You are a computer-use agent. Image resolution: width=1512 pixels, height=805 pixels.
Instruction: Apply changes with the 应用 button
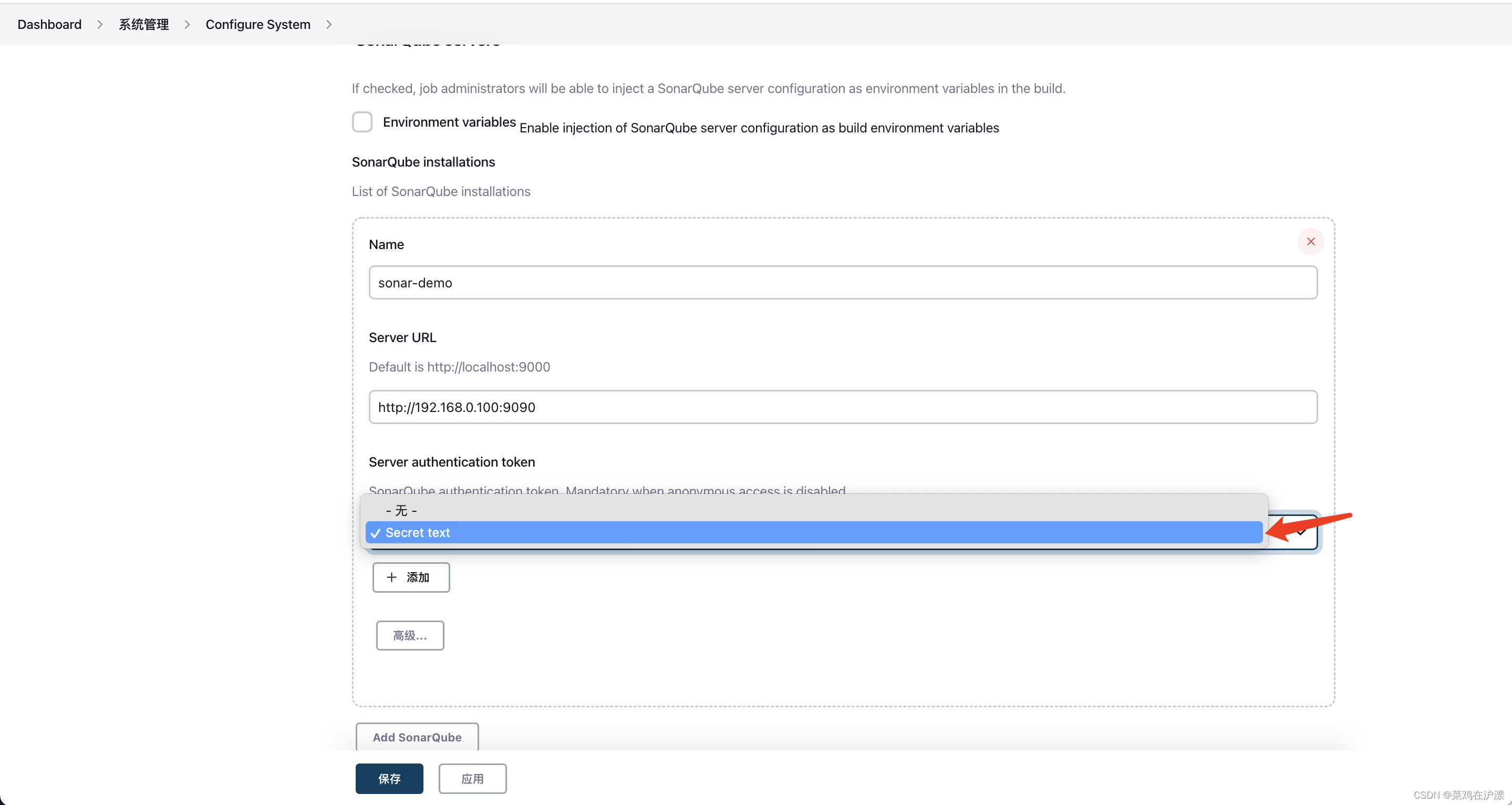click(x=472, y=779)
